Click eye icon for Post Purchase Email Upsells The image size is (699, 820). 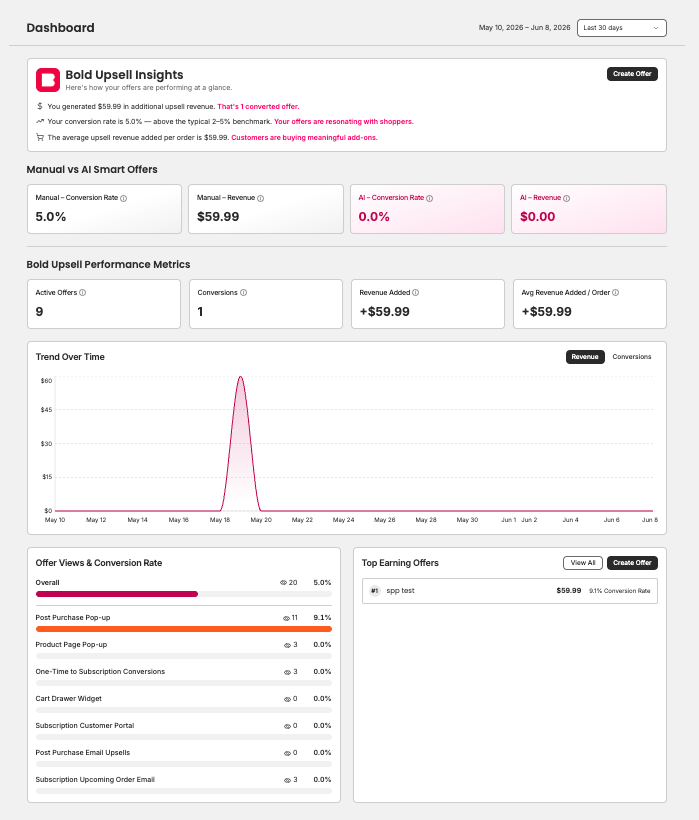pos(287,753)
